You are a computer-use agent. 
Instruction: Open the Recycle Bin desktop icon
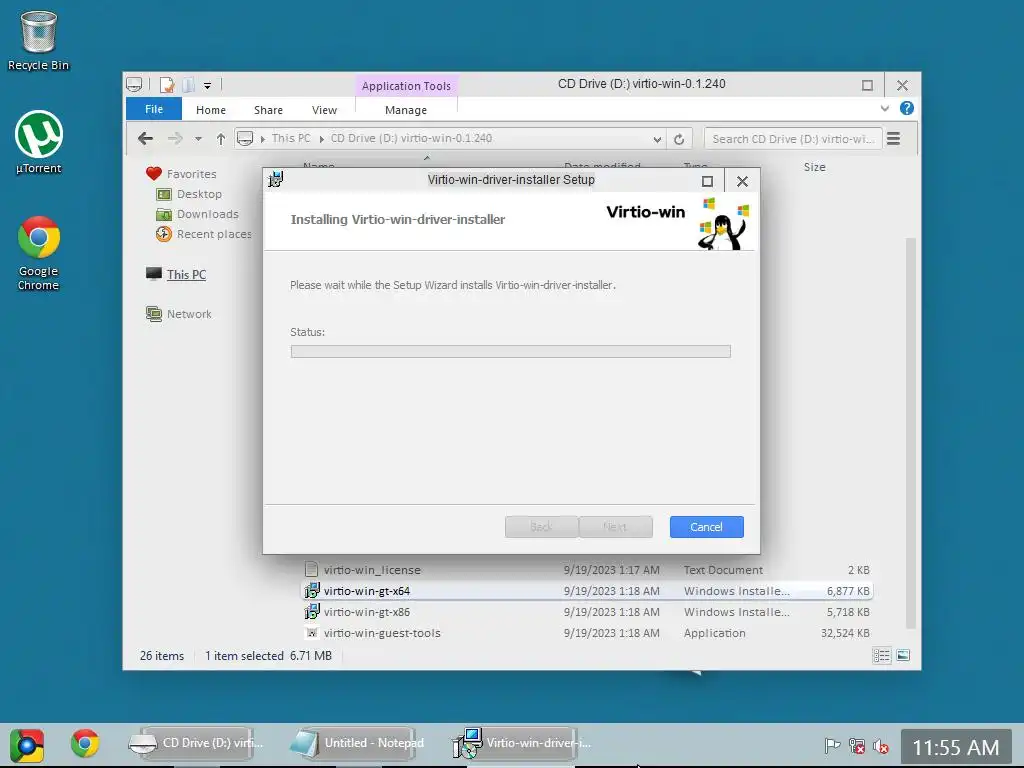(39, 40)
